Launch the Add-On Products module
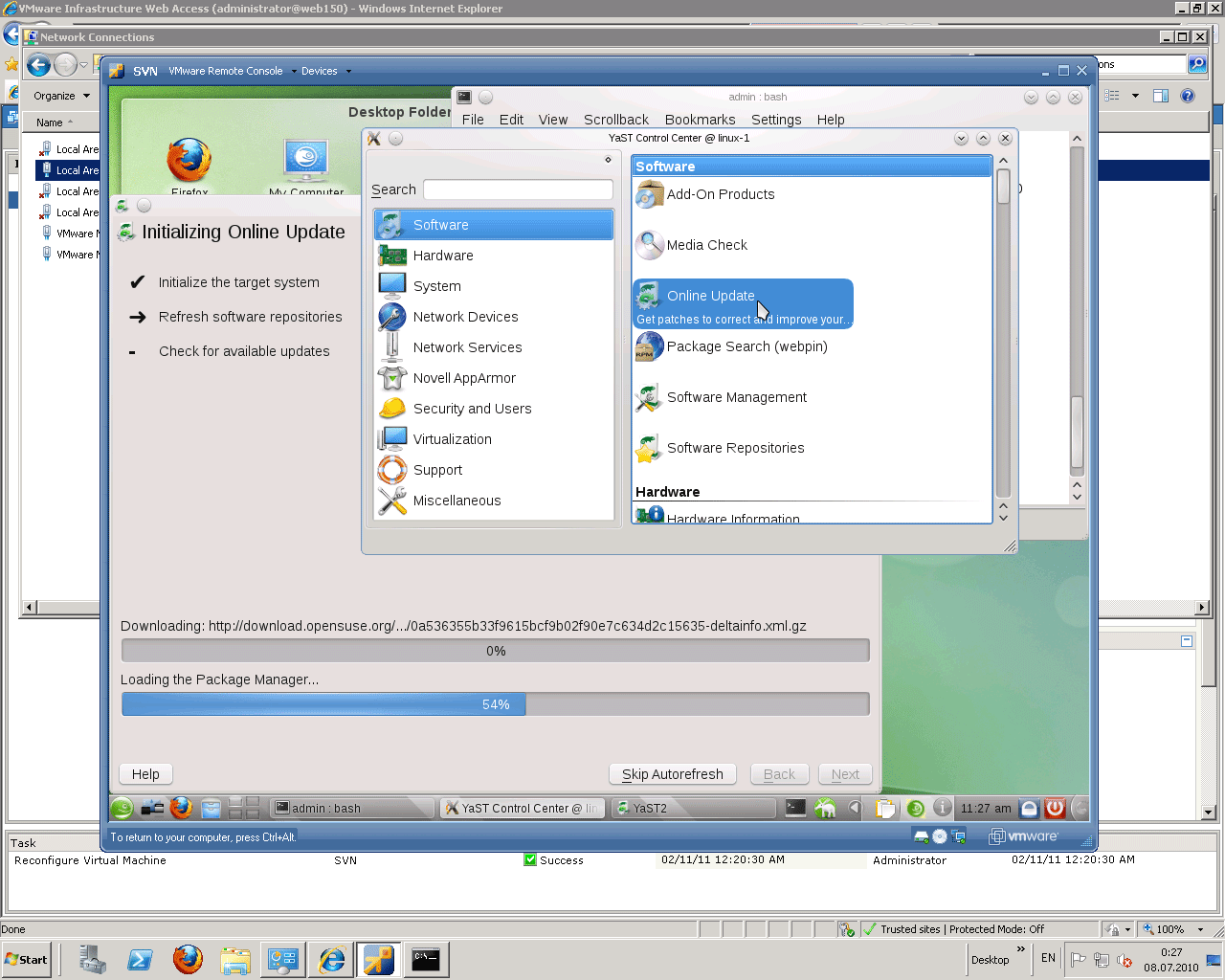Screen dimensions: 1225x980 pos(705,194)
